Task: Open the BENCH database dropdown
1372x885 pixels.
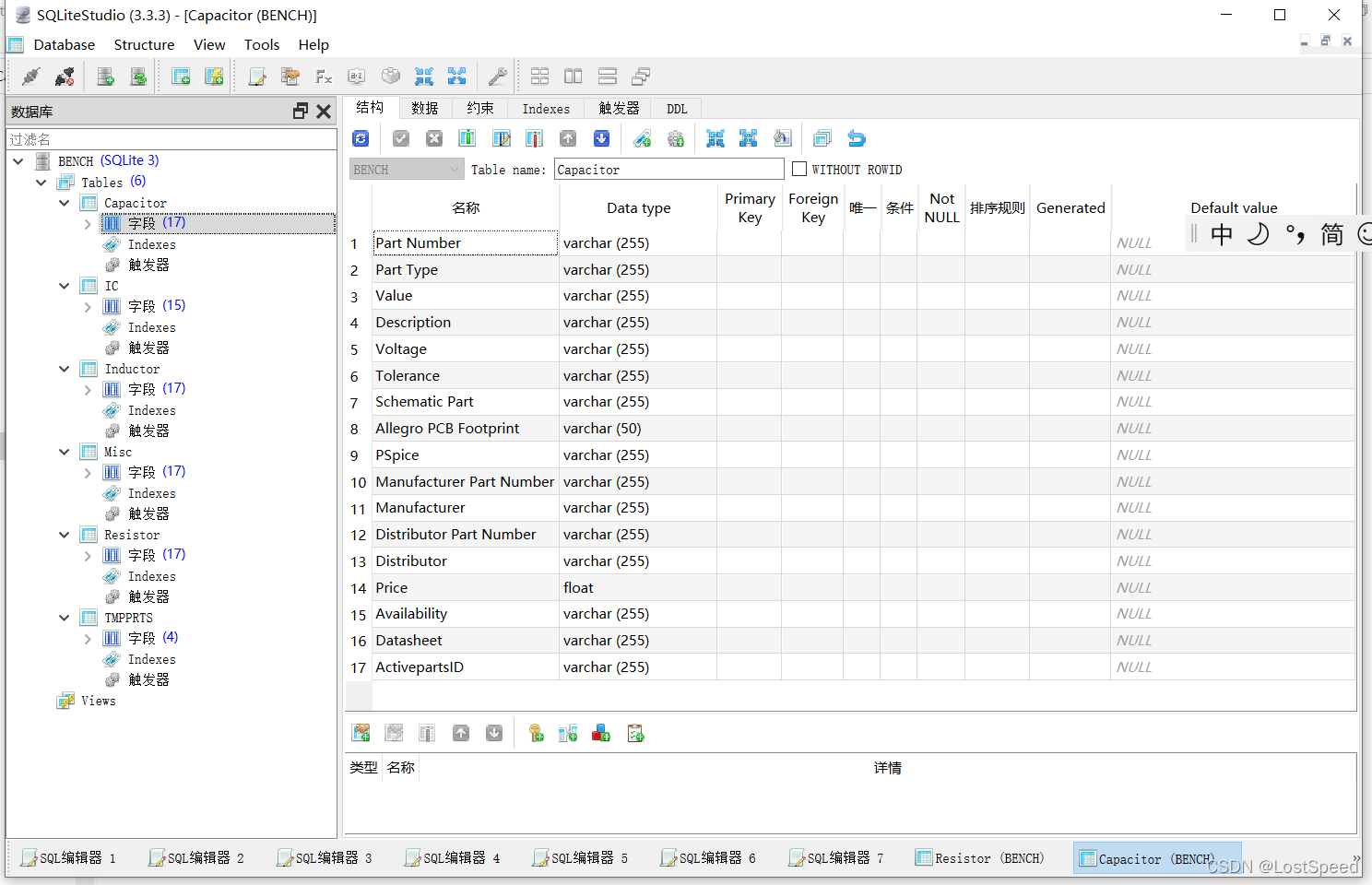Action: (x=407, y=170)
